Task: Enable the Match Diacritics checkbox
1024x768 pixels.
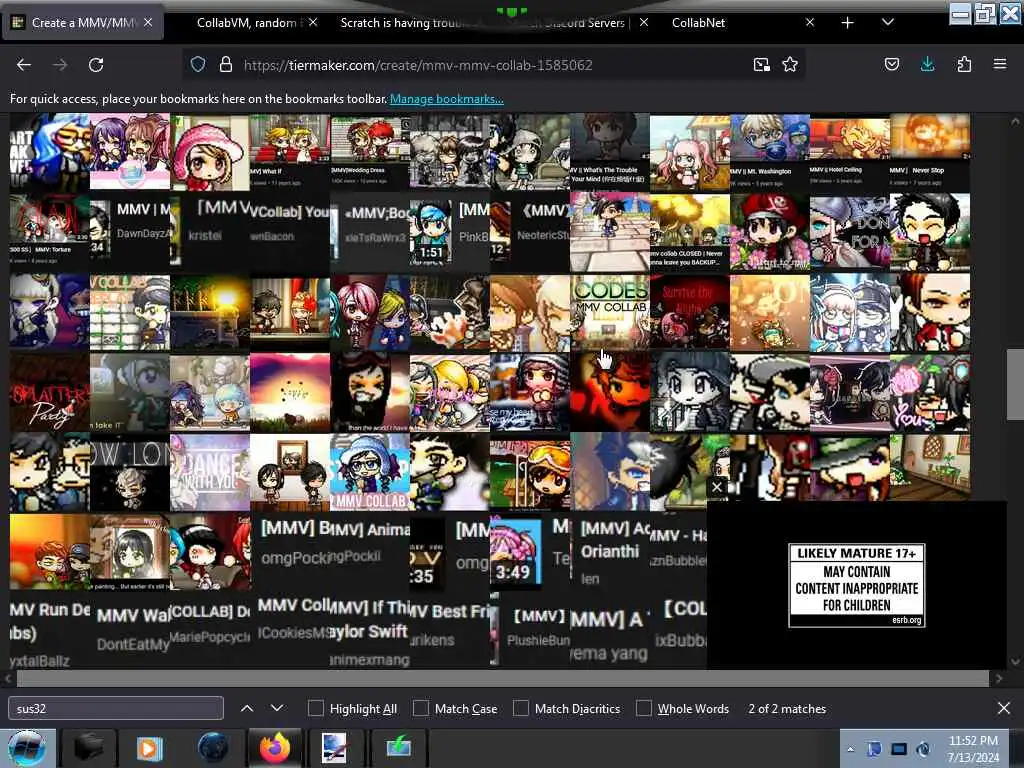Action: [520, 709]
